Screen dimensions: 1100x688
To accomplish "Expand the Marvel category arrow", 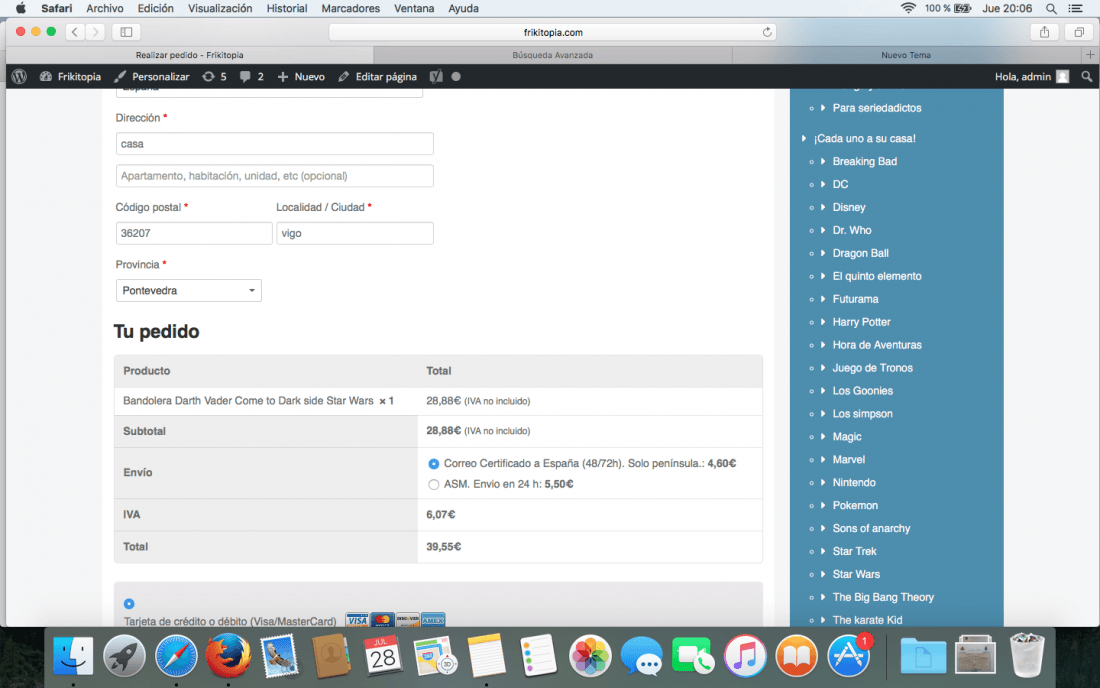I will pos(823,459).
